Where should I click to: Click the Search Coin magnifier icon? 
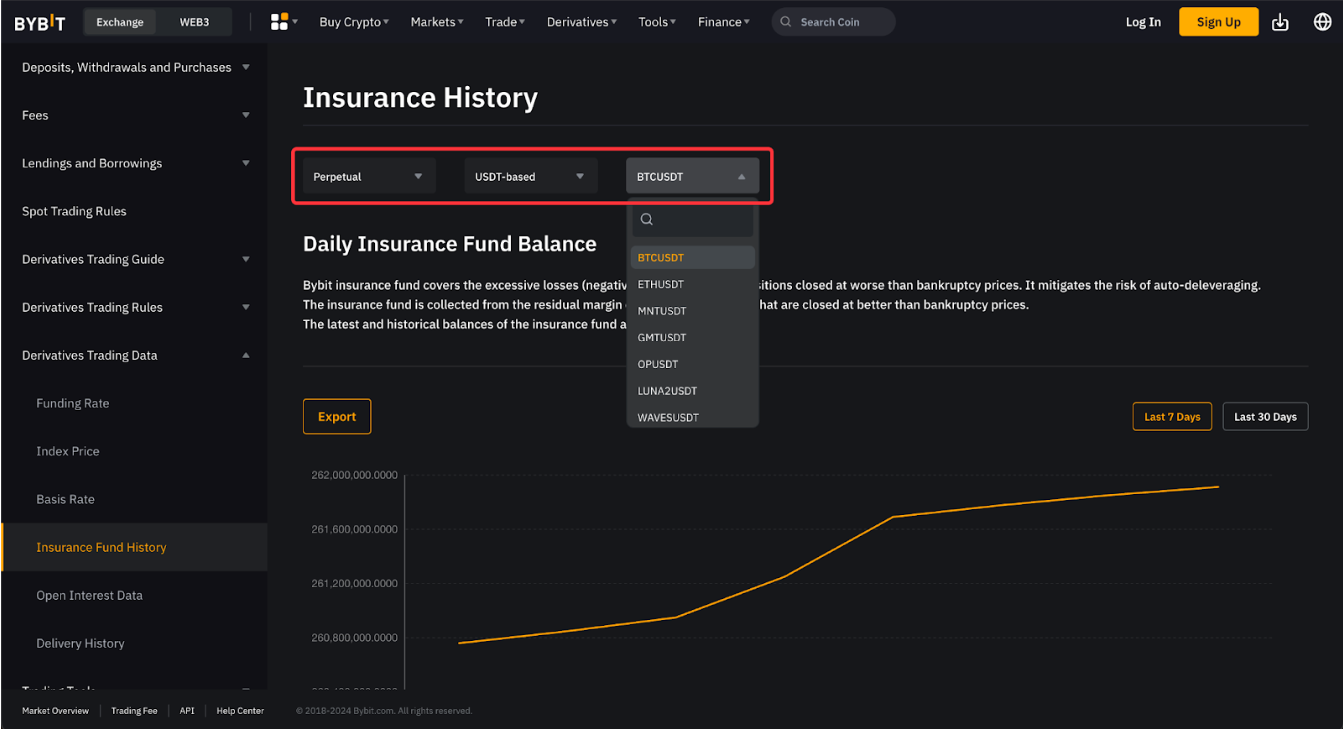(785, 21)
